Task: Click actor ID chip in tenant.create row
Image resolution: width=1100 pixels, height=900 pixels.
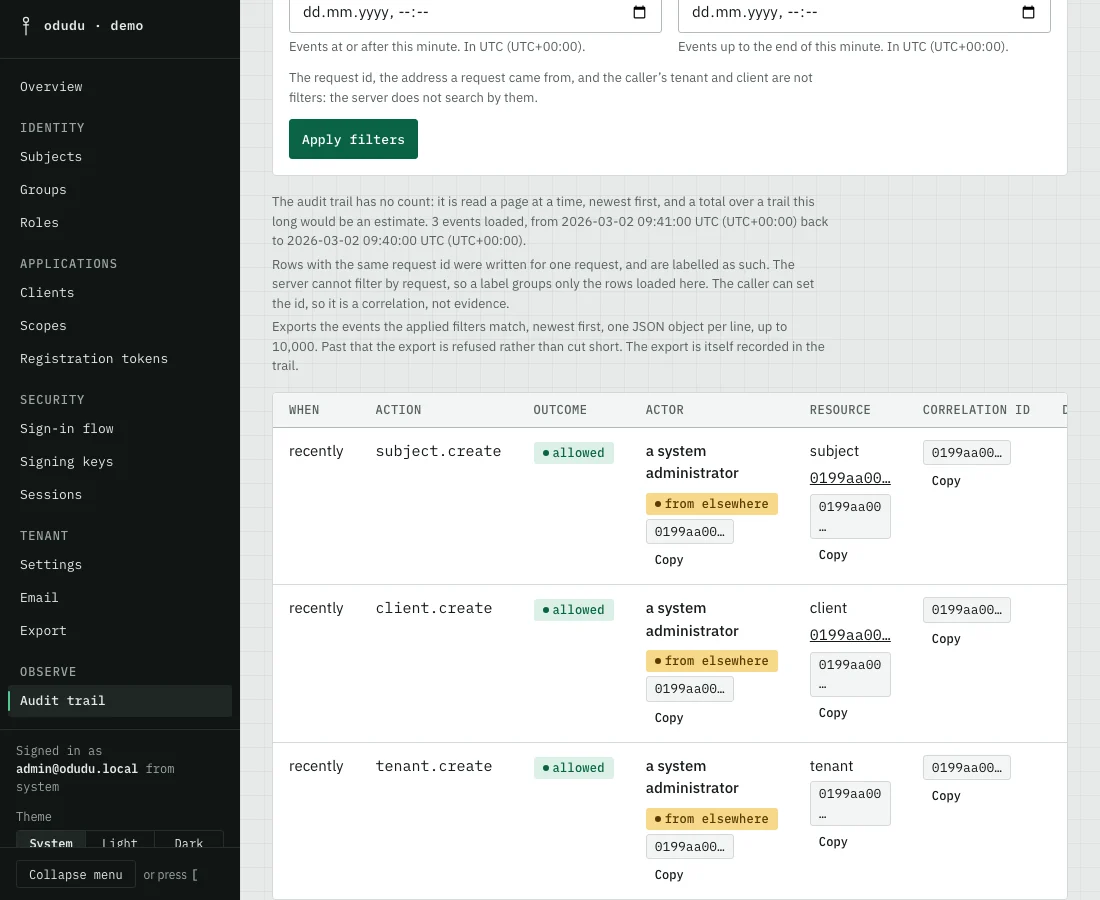Action: [x=690, y=847]
